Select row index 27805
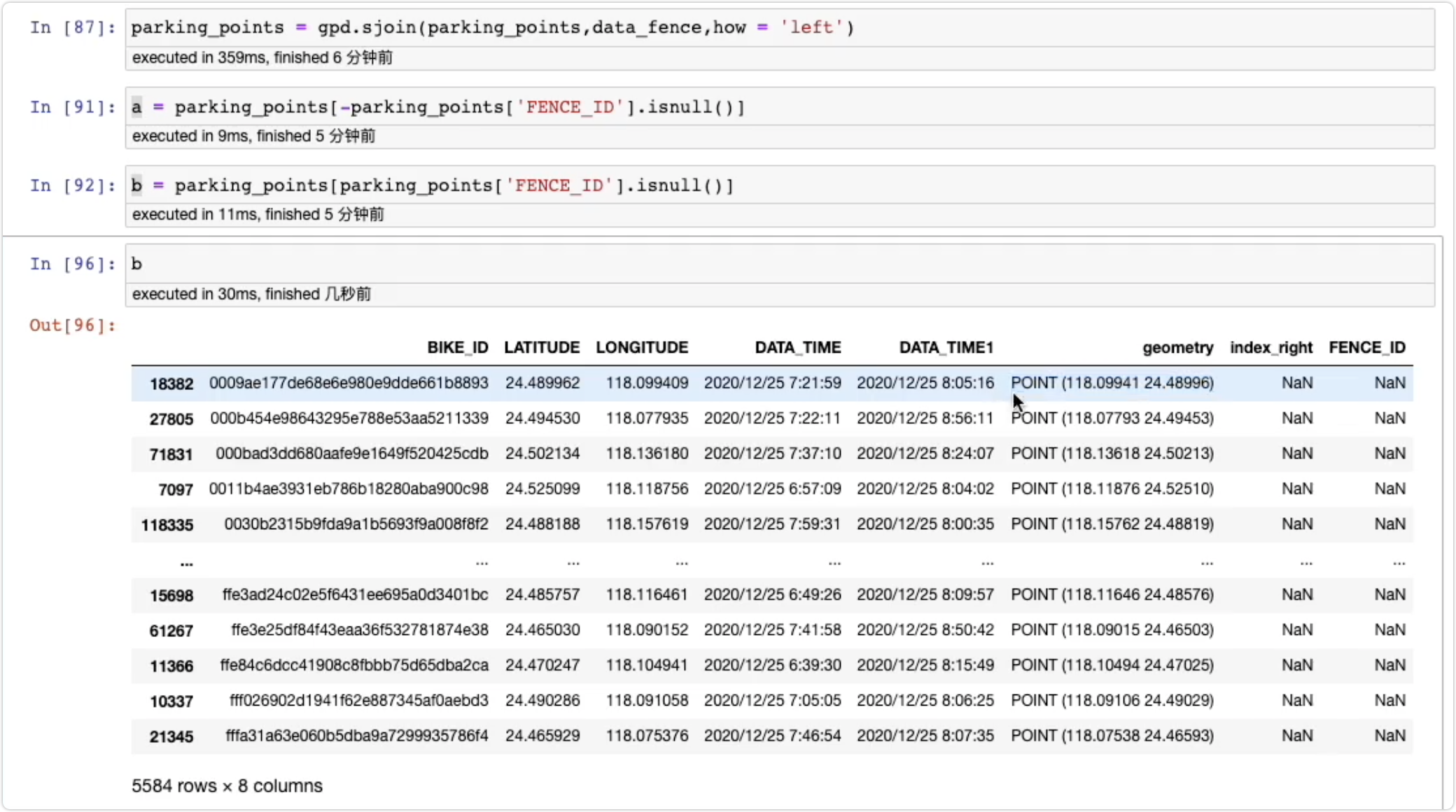The height and width of the screenshot is (812, 1456). [171, 419]
